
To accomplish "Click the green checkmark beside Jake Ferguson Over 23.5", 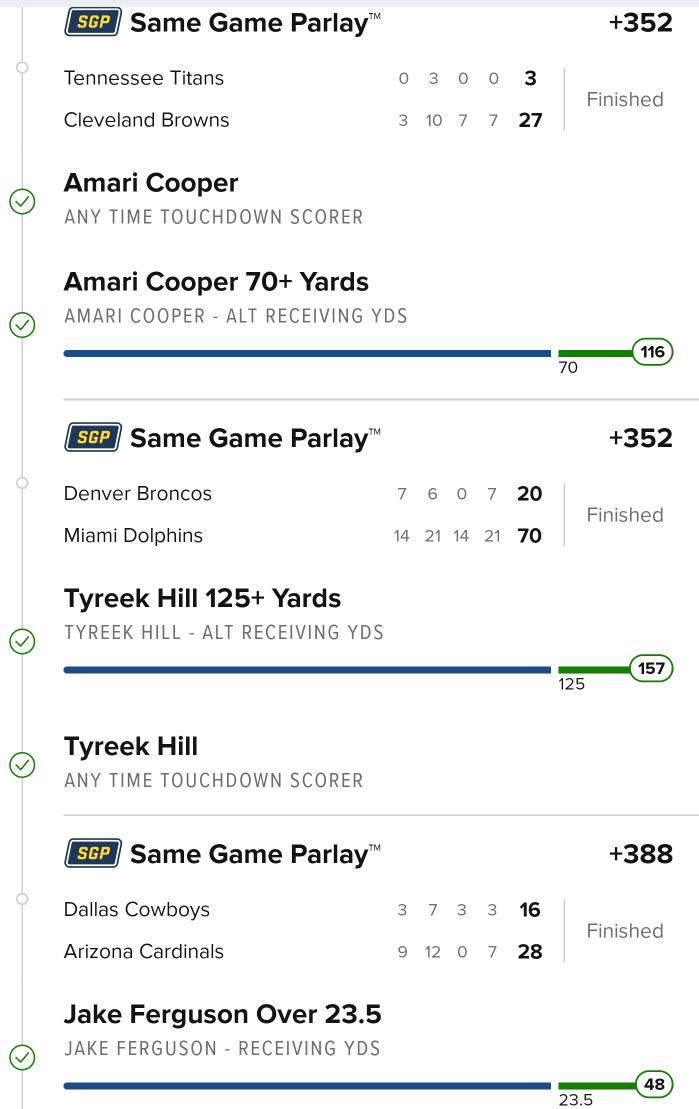I will (22, 1057).
